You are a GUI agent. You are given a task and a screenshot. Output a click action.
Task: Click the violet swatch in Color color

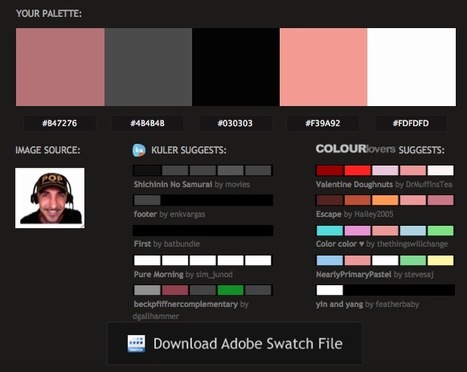tap(357, 230)
